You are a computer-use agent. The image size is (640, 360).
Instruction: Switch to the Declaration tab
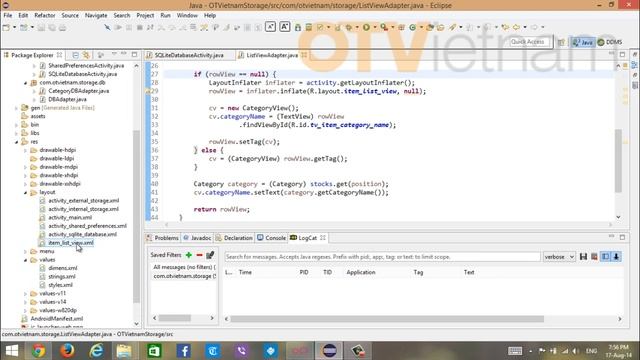point(234,238)
